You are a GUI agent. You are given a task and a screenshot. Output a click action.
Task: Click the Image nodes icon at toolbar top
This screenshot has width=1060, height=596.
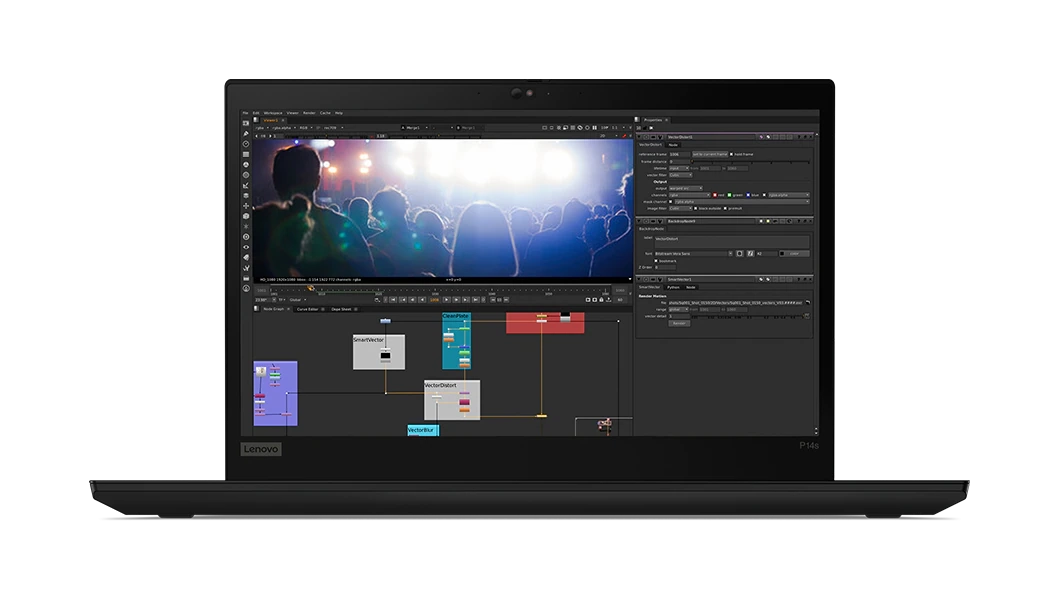(246, 123)
